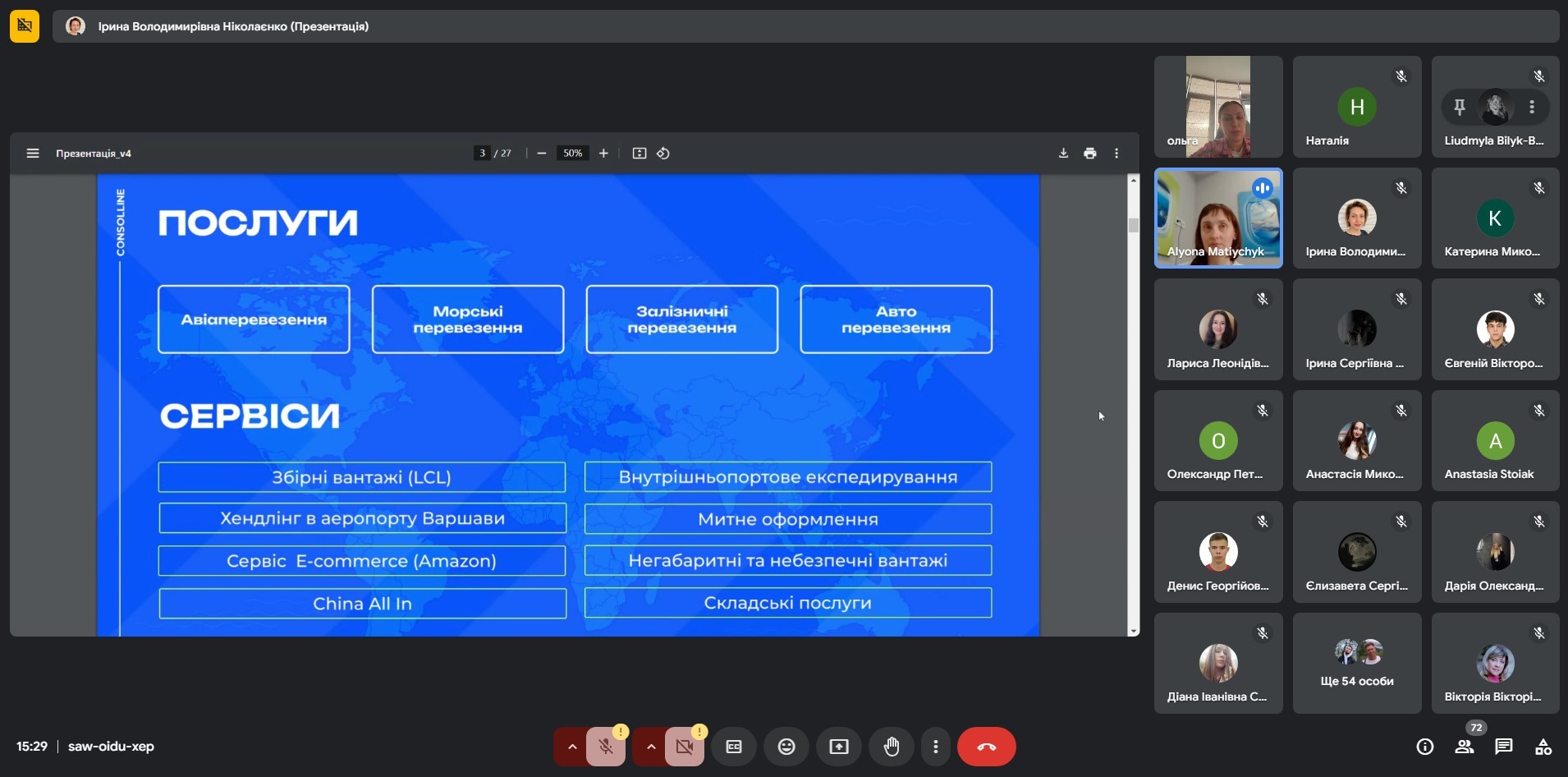This screenshot has width=1568, height=777.
Task: Raise your hand in the meeting
Action: coord(892,747)
